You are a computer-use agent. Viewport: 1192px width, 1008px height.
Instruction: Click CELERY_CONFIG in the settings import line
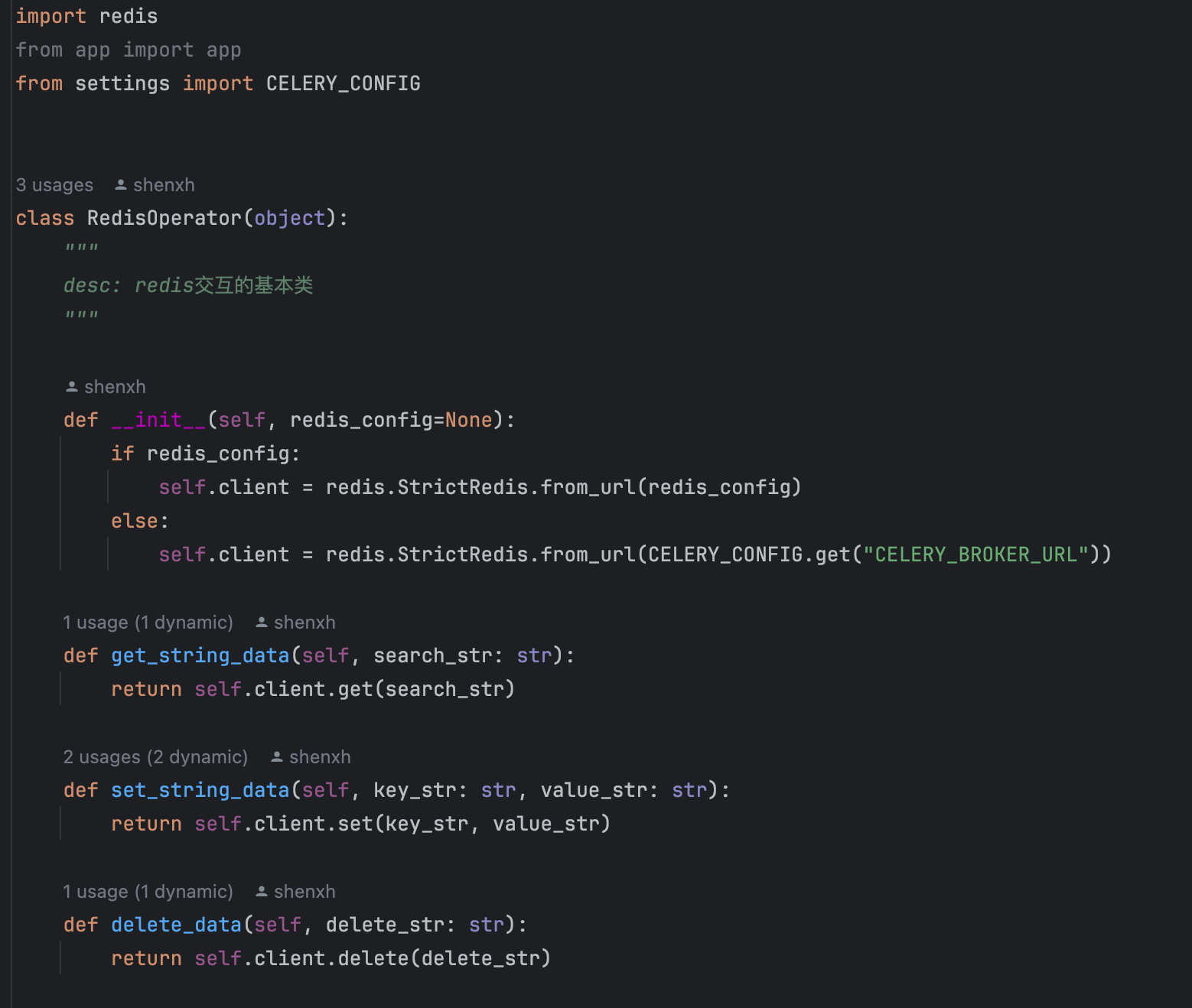click(343, 84)
